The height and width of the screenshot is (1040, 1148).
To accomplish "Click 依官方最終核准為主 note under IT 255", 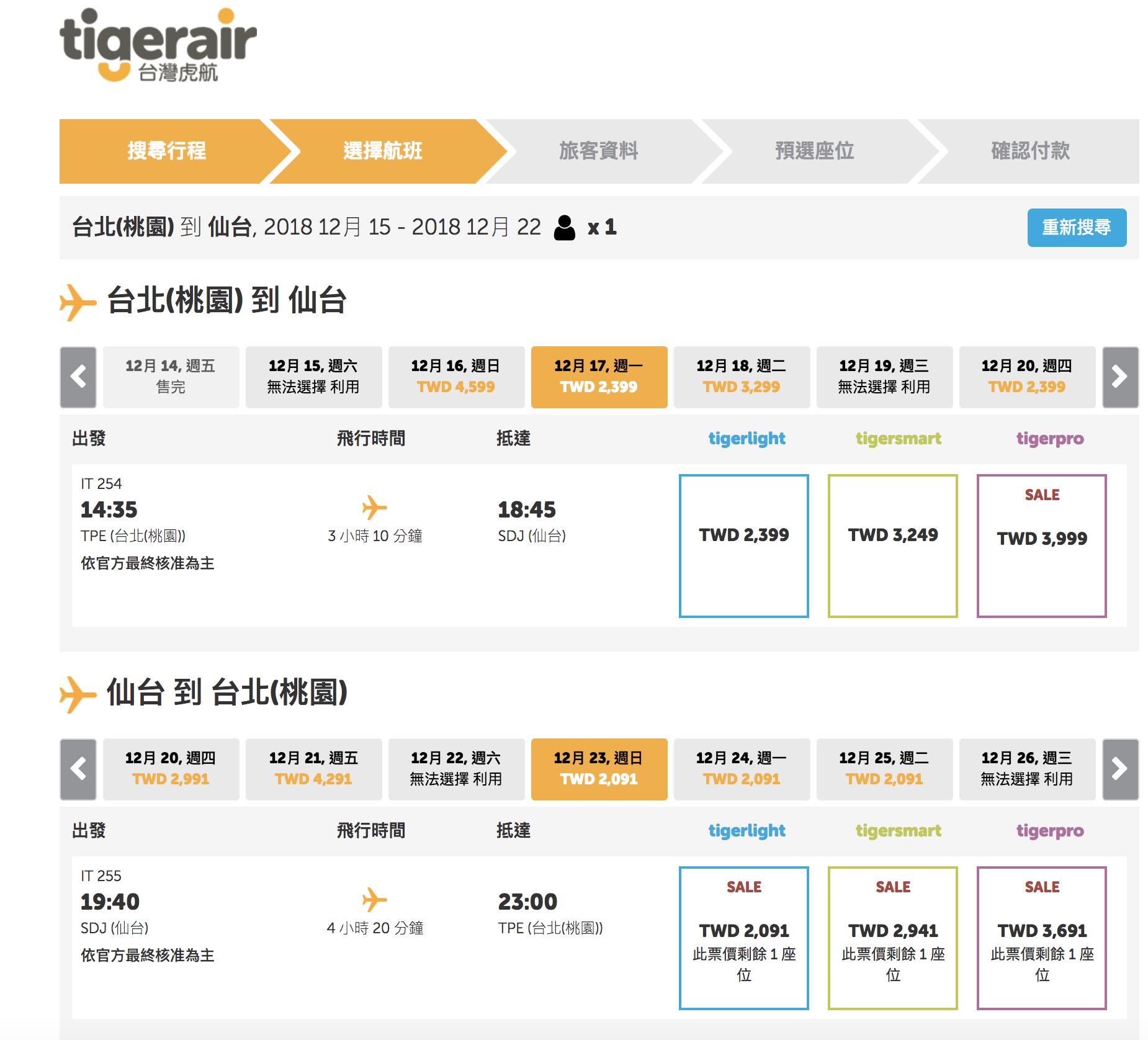I will [x=148, y=955].
